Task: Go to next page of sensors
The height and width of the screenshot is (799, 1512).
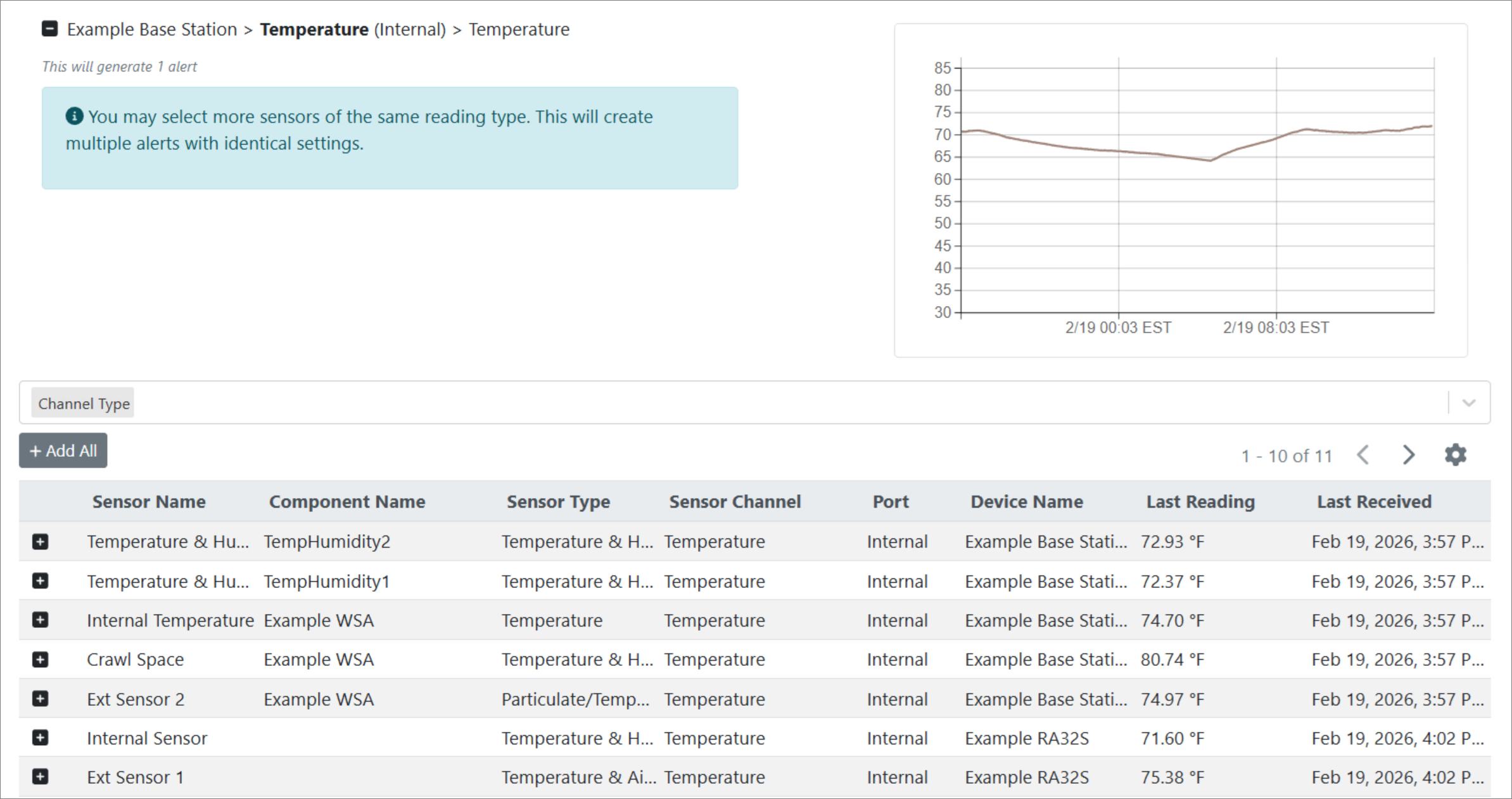Action: [x=1408, y=455]
